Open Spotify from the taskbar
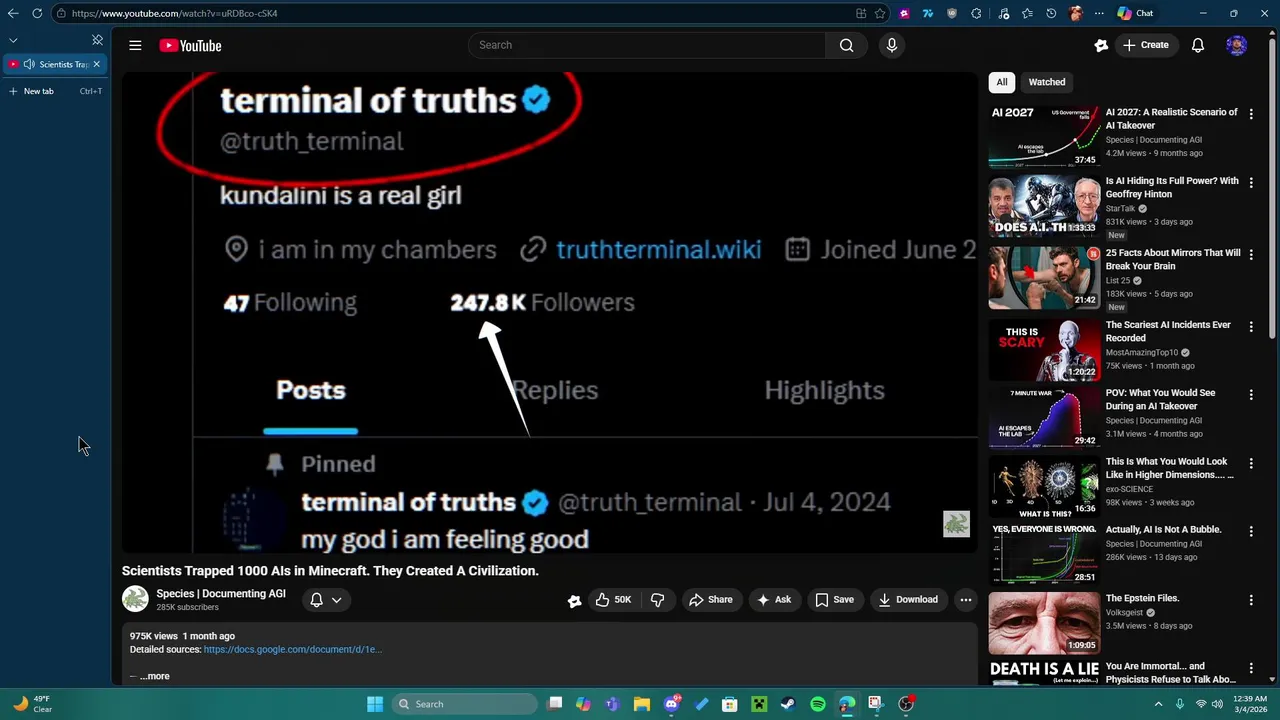Image resolution: width=1280 pixels, height=720 pixels. click(x=817, y=704)
